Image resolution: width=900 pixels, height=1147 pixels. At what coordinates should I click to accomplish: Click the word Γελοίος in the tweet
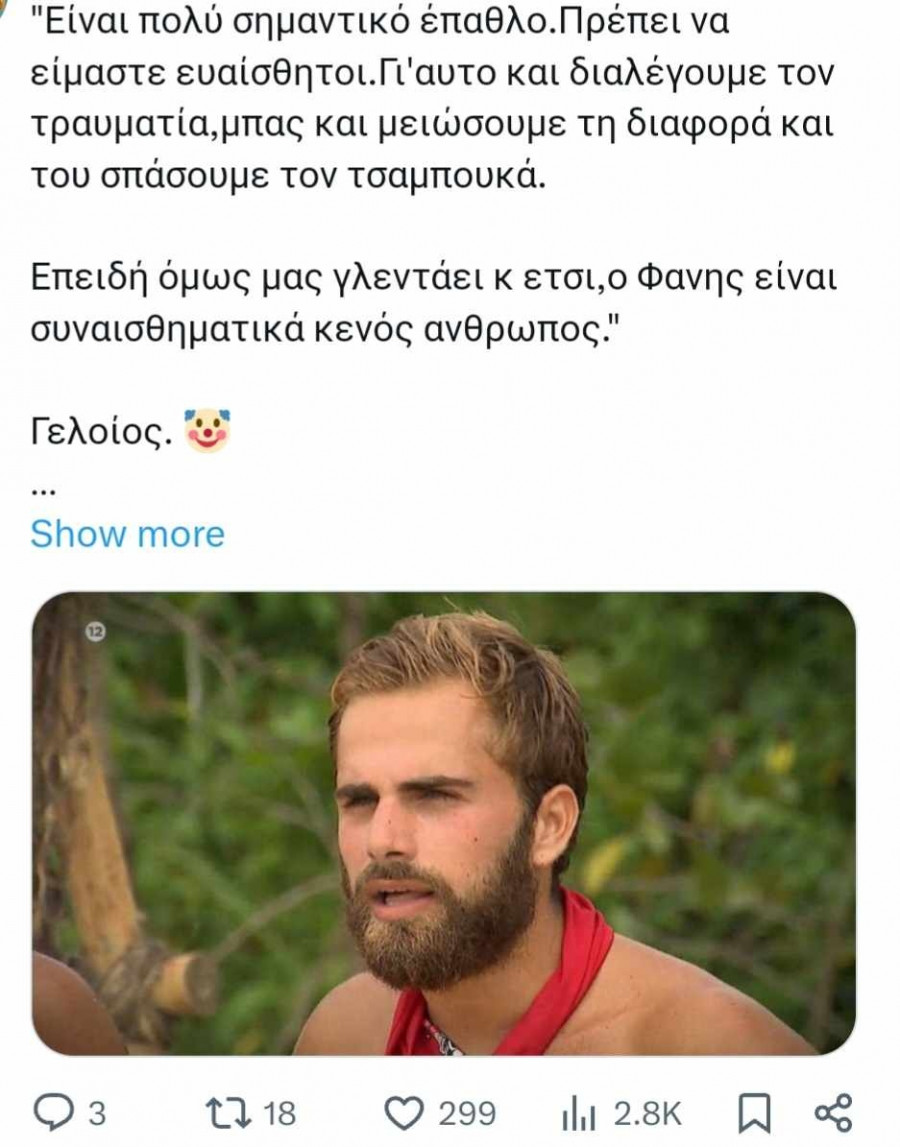tap(101, 432)
